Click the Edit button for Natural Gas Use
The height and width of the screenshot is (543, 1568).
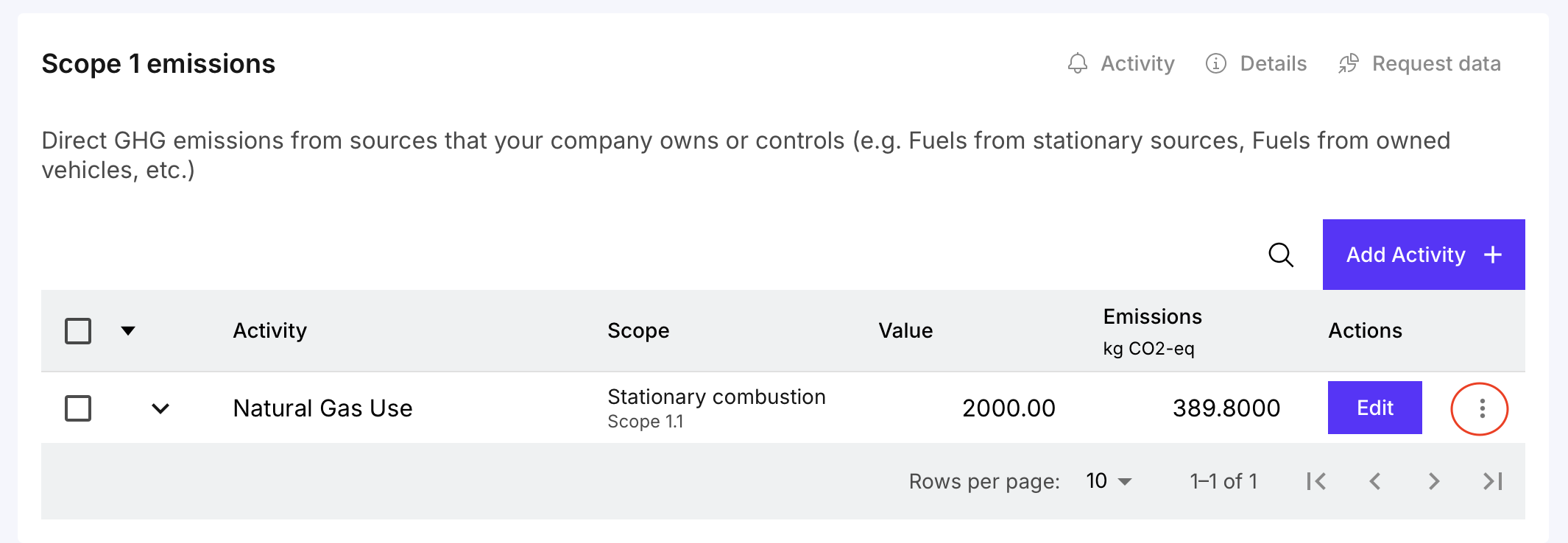(x=1374, y=408)
